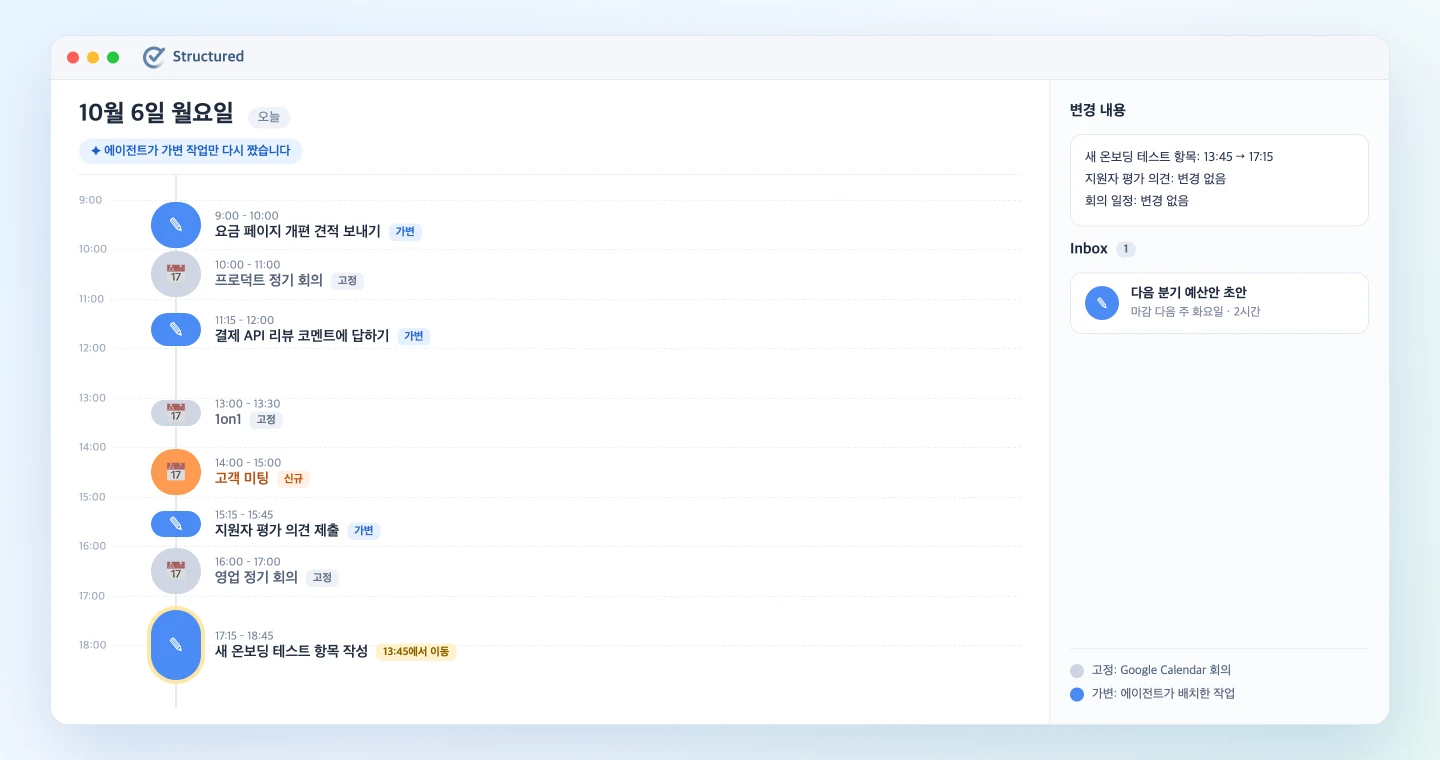The width and height of the screenshot is (1440, 760).
Task: Click the 13:45에서 이동 badge
Action: [416, 652]
